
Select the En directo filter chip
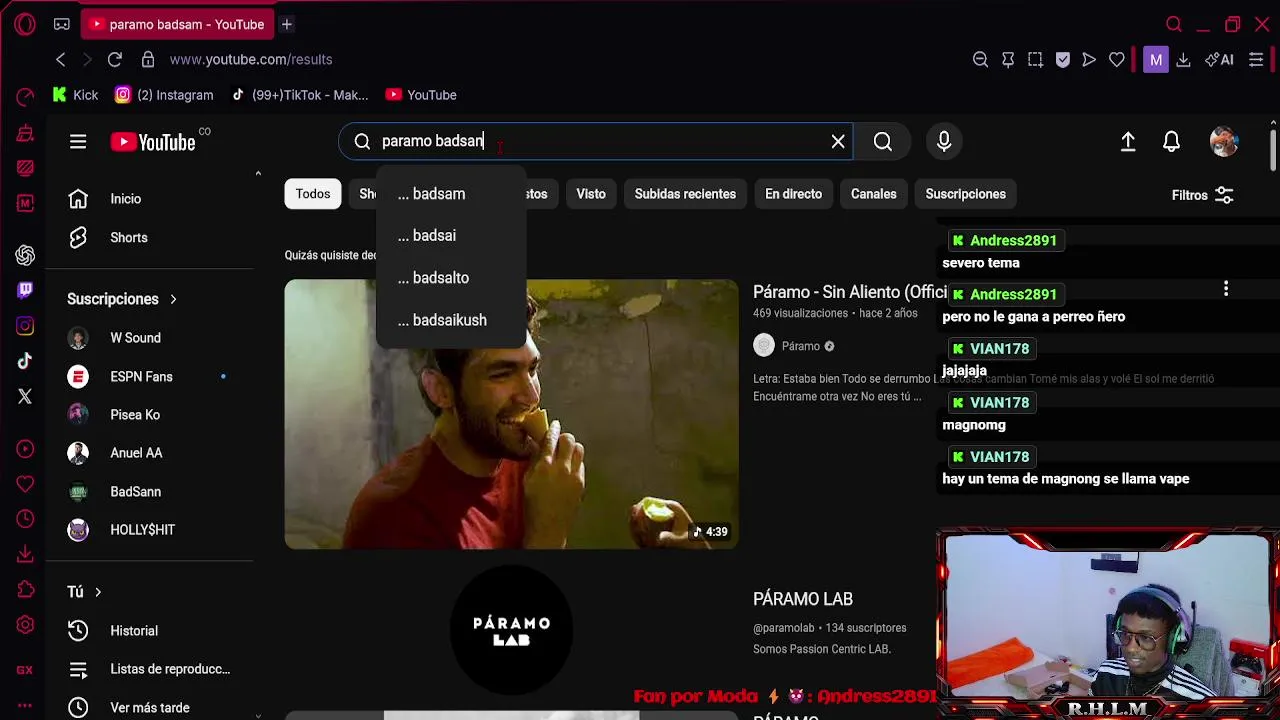[x=793, y=194]
